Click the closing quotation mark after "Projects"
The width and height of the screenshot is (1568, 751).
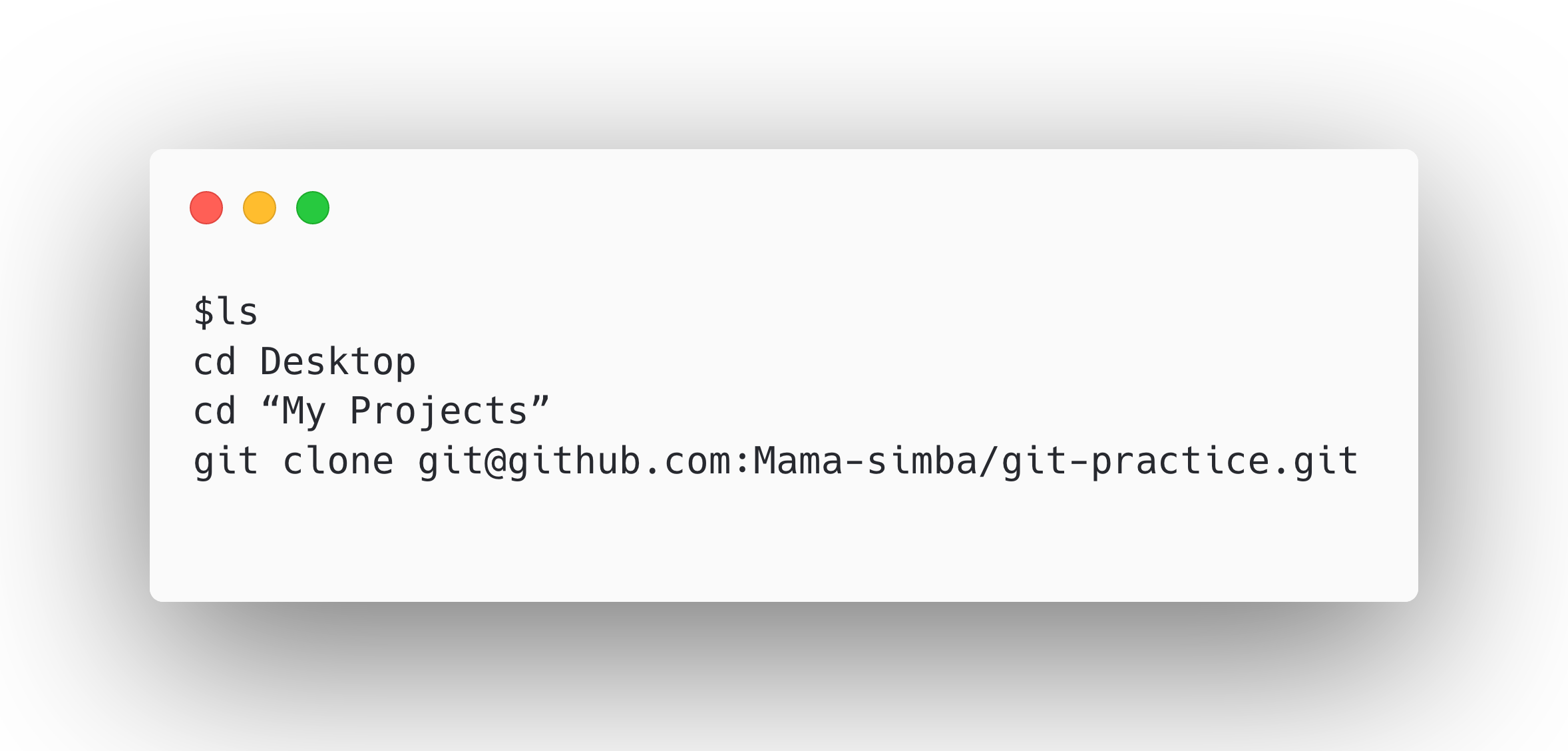[x=540, y=403]
